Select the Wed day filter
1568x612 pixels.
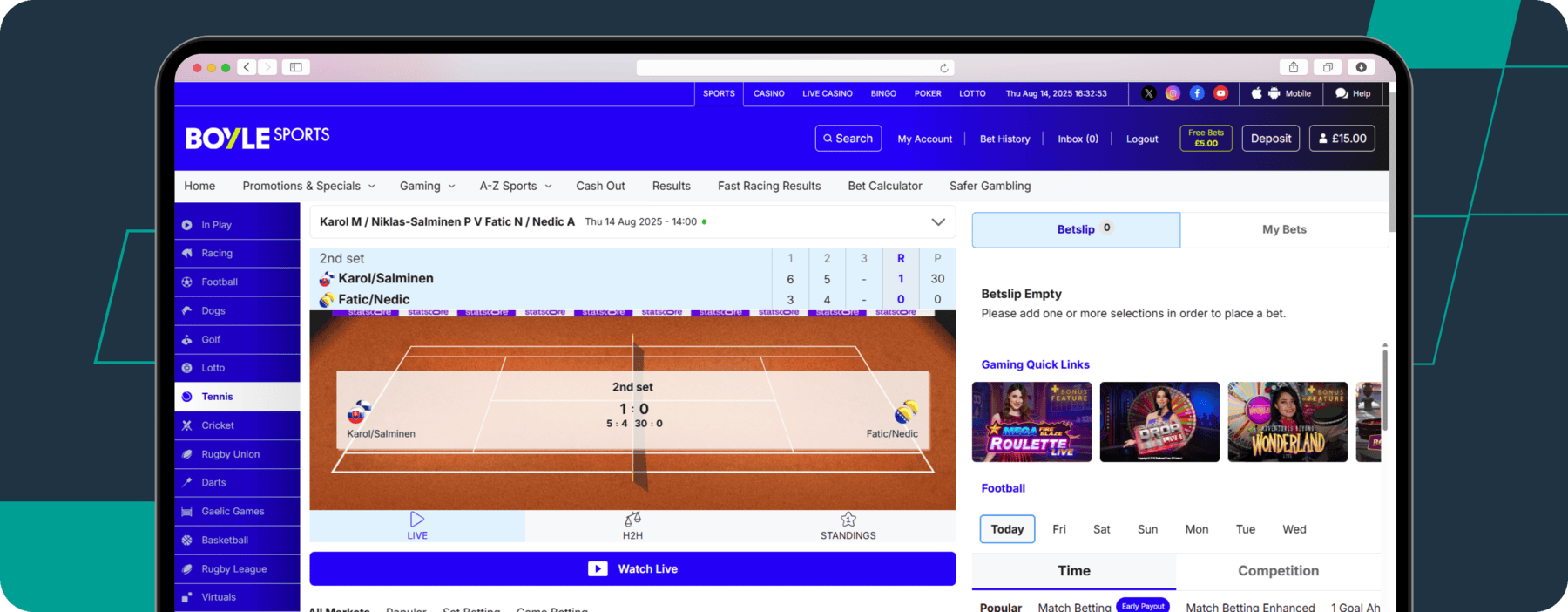pyautogui.click(x=1294, y=529)
